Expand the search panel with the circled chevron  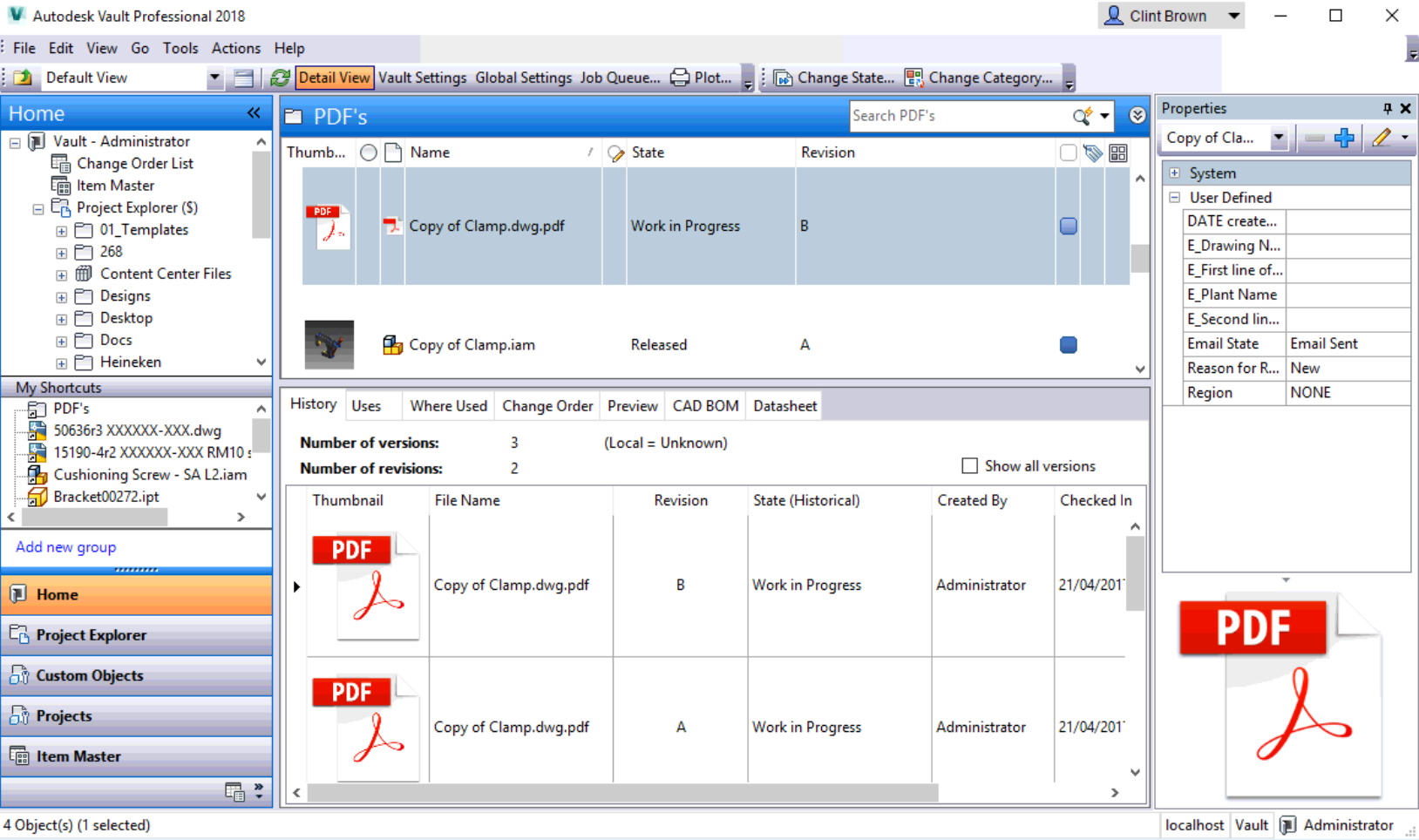coord(1137,116)
